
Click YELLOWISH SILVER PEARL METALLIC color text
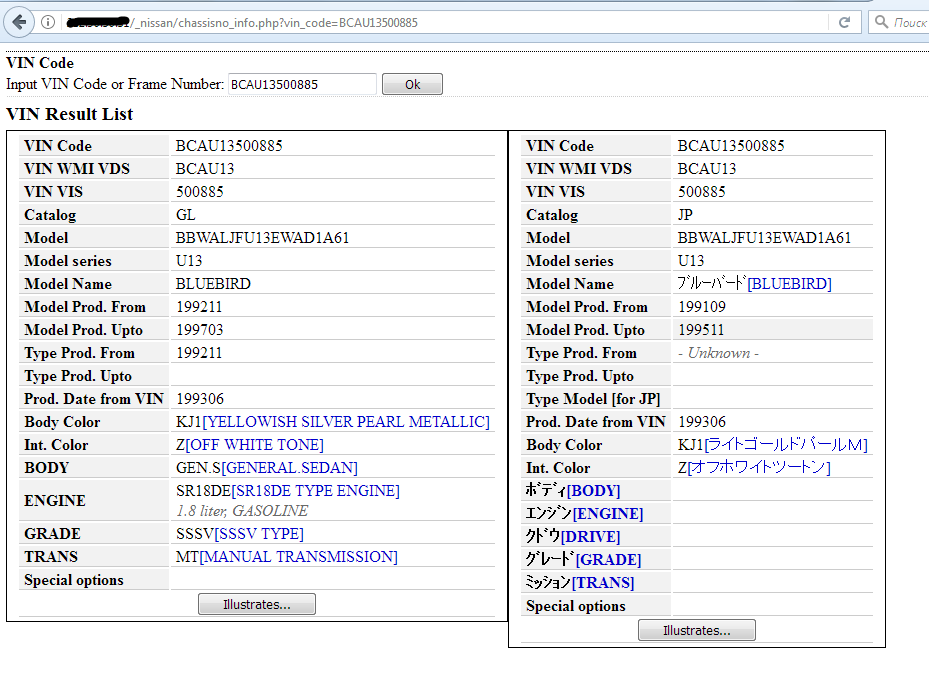point(346,422)
